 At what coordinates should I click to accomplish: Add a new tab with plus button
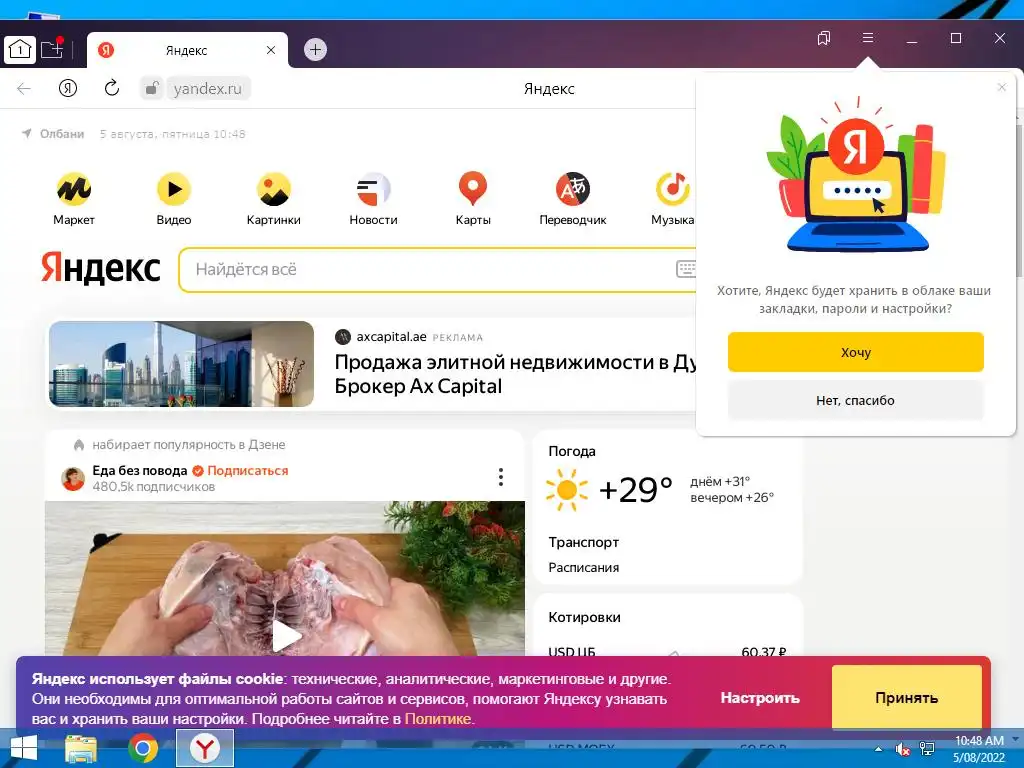click(315, 50)
